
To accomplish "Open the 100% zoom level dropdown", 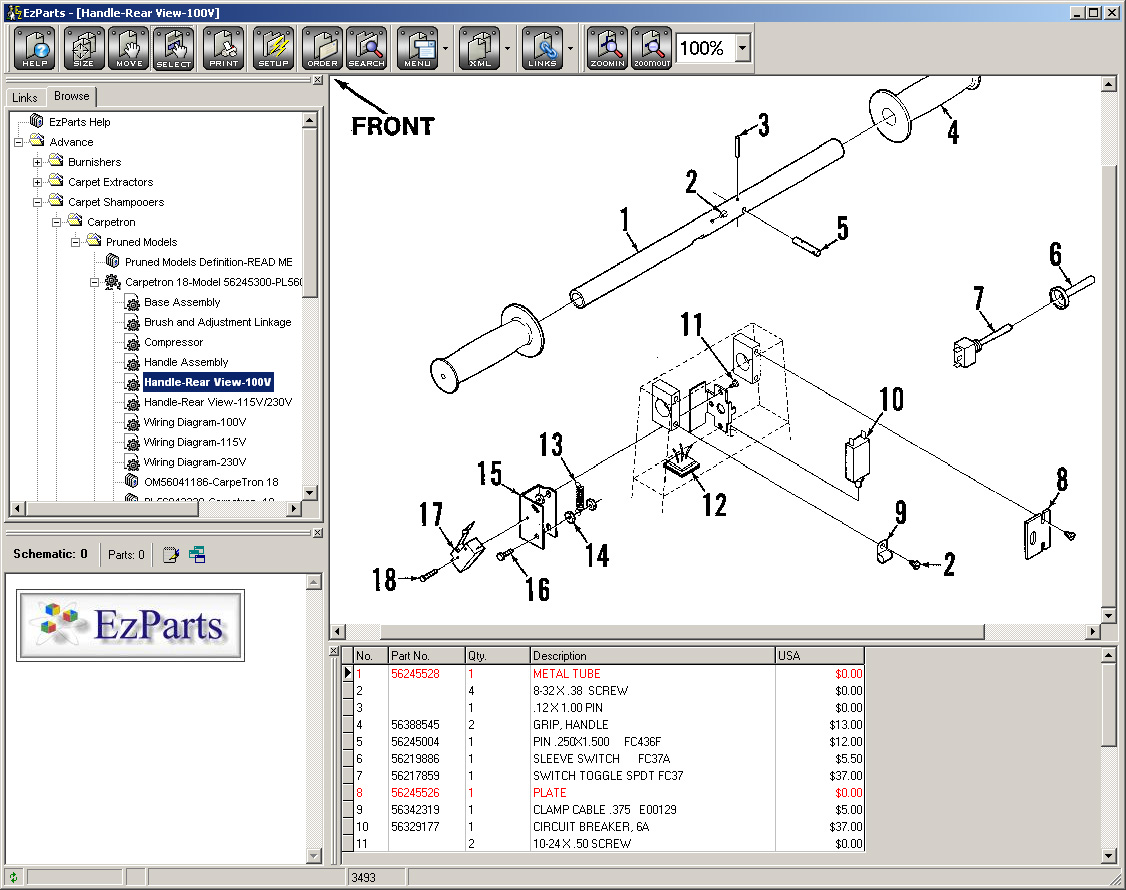I will click(743, 48).
